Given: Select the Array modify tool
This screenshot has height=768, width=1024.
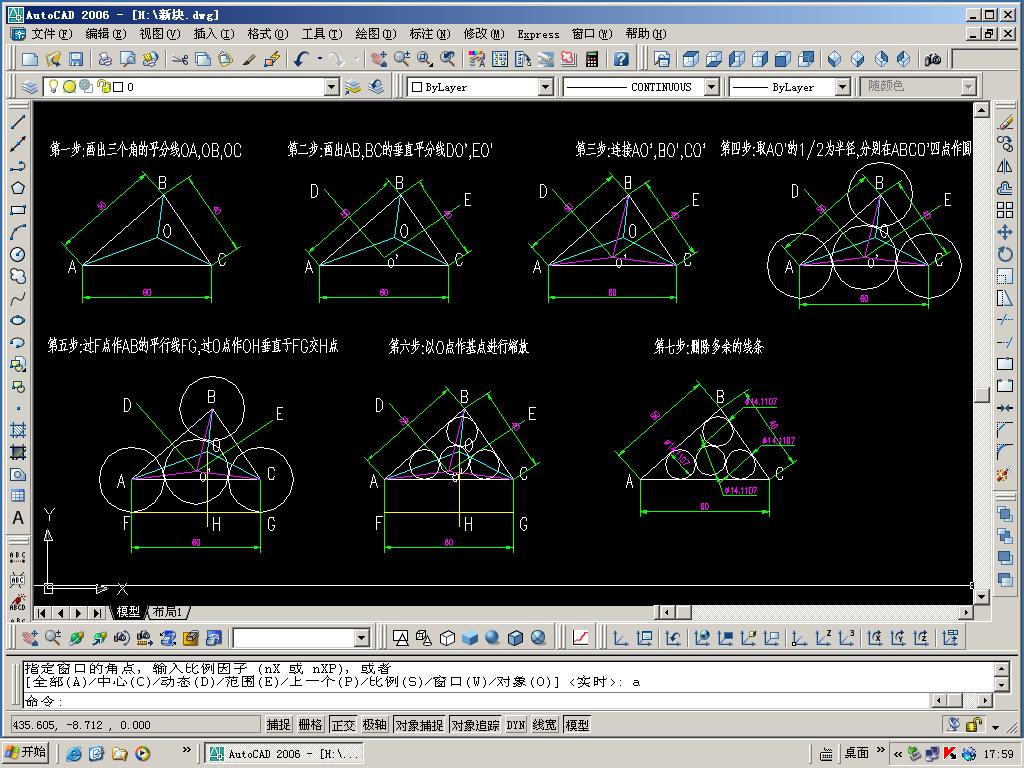Looking at the screenshot, I should coord(1005,210).
